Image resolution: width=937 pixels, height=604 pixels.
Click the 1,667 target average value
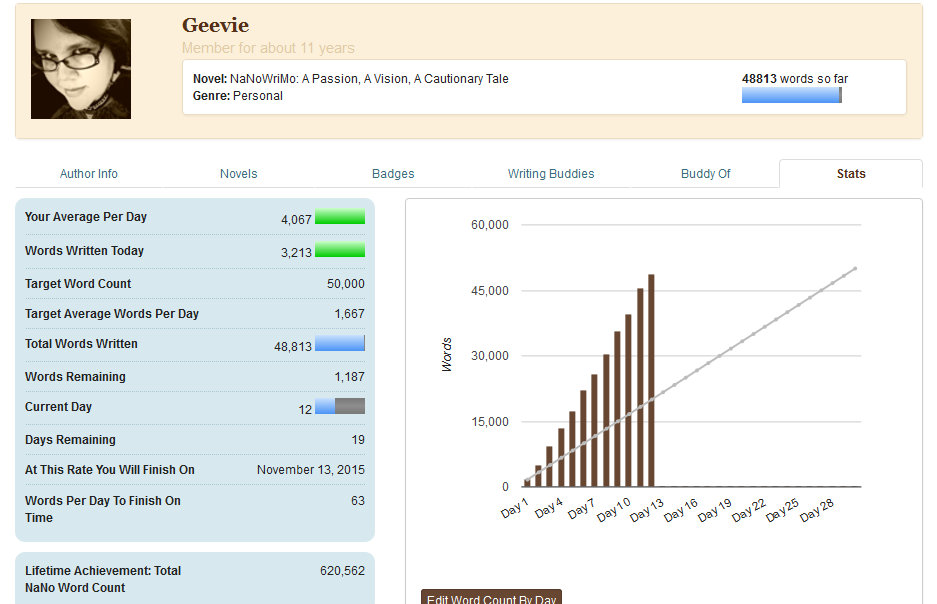click(x=350, y=314)
